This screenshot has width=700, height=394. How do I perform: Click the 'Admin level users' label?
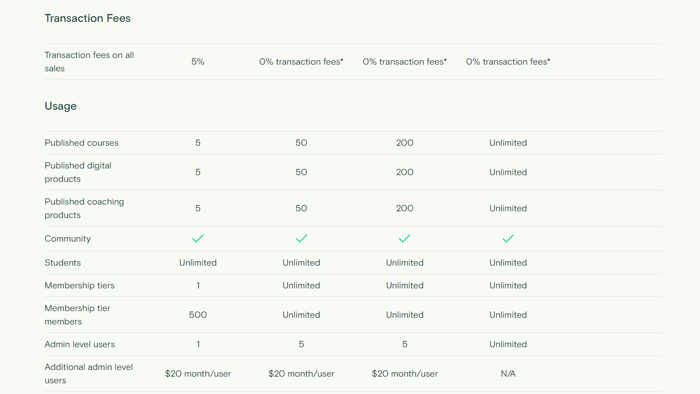[x=79, y=344]
